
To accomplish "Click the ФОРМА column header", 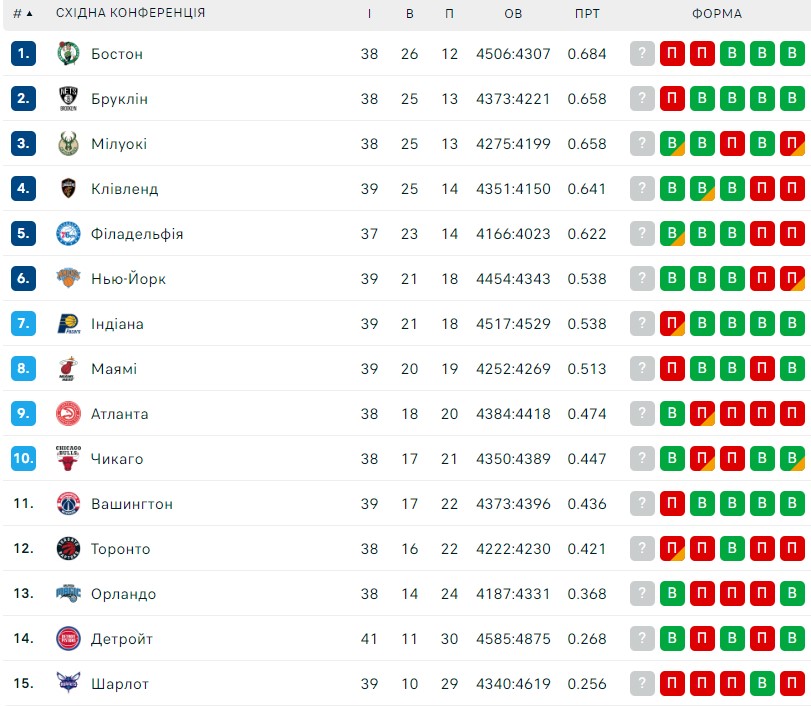I will coord(717,13).
